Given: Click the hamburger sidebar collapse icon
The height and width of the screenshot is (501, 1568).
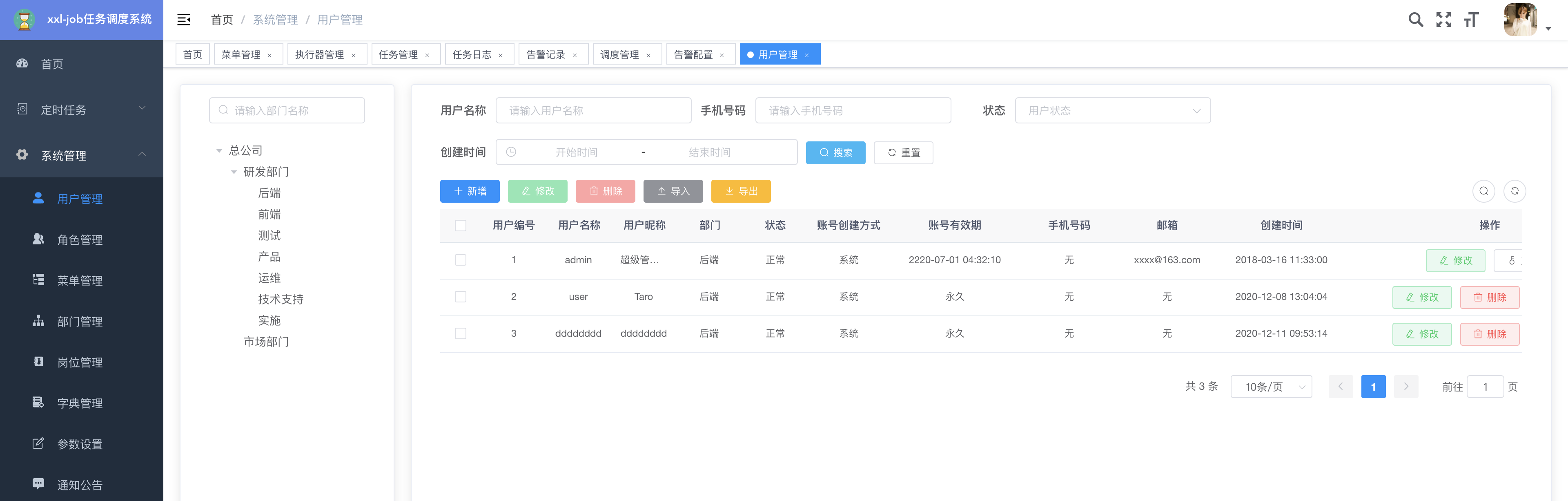Looking at the screenshot, I should pyautogui.click(x=183, y=20).
